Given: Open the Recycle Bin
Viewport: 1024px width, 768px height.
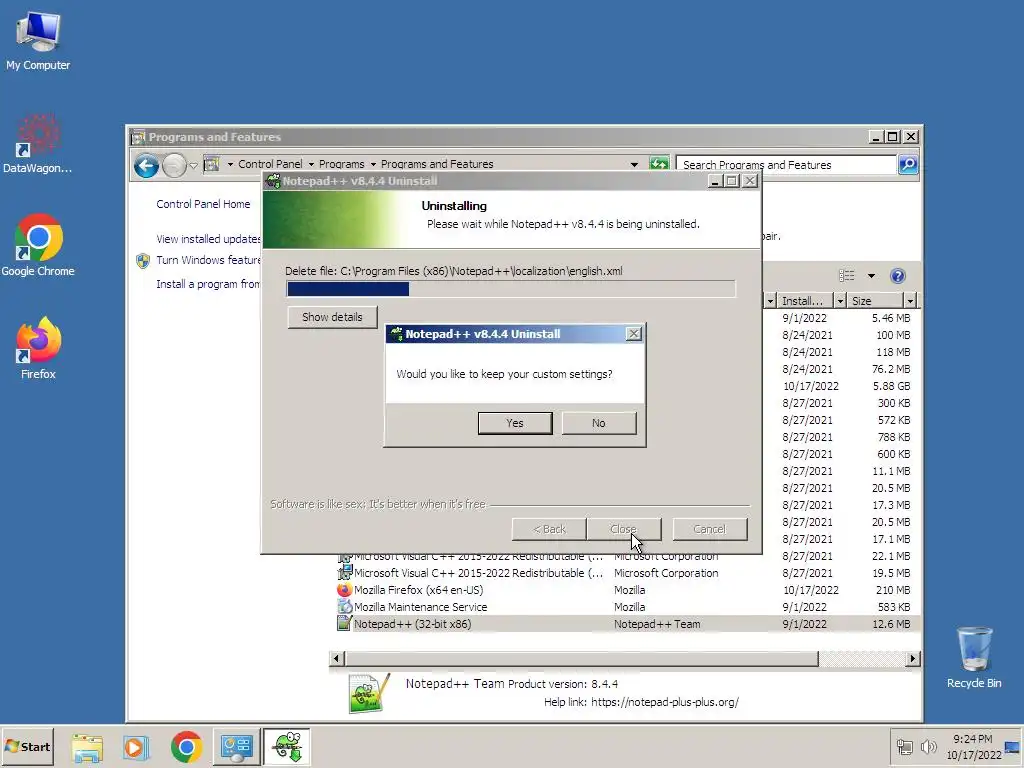Looking at the screenshot, I should tap(974, 658).
